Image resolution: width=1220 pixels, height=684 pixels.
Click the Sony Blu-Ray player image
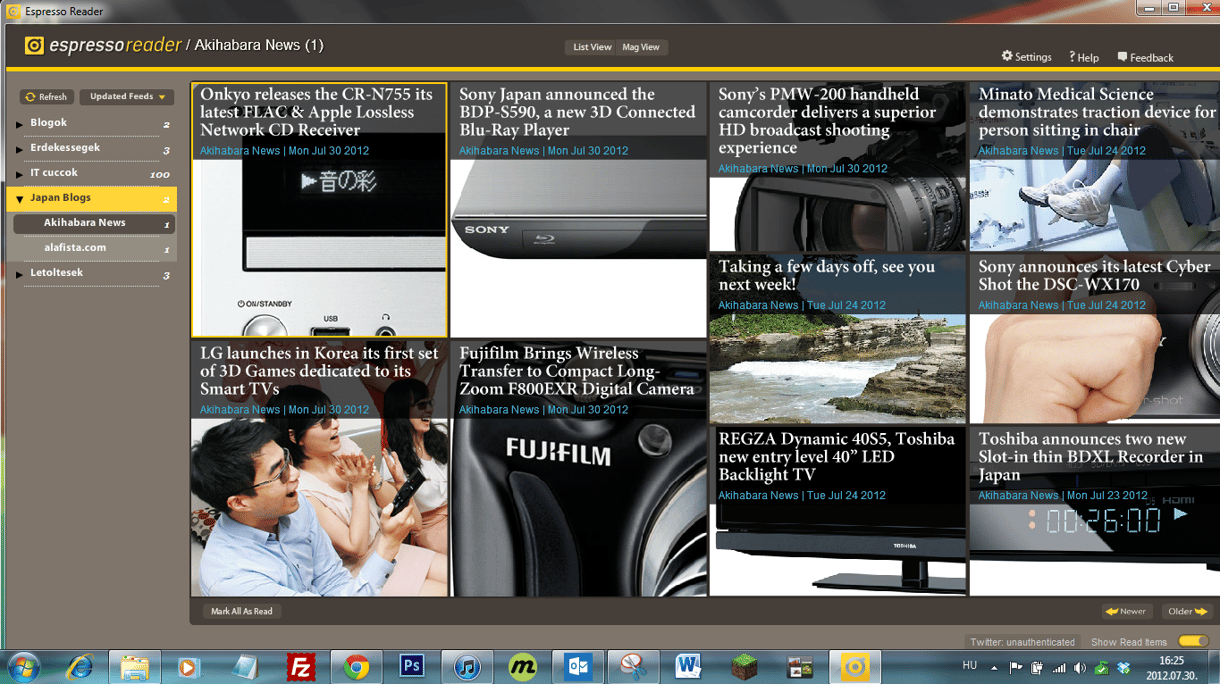[x=578, y=248]
